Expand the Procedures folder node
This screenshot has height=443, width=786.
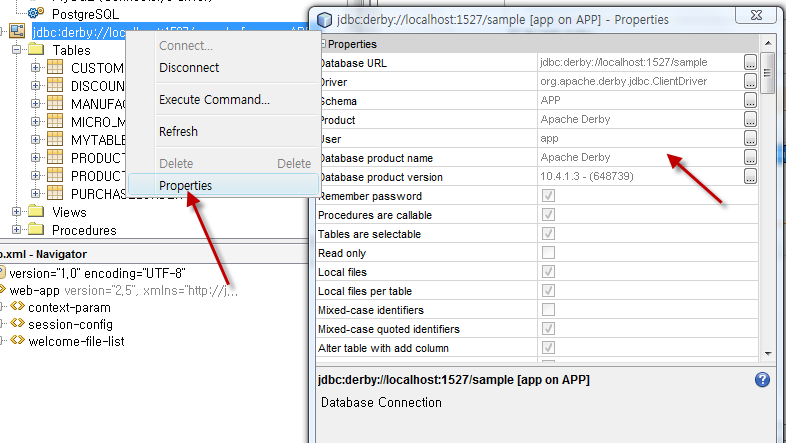17,230
